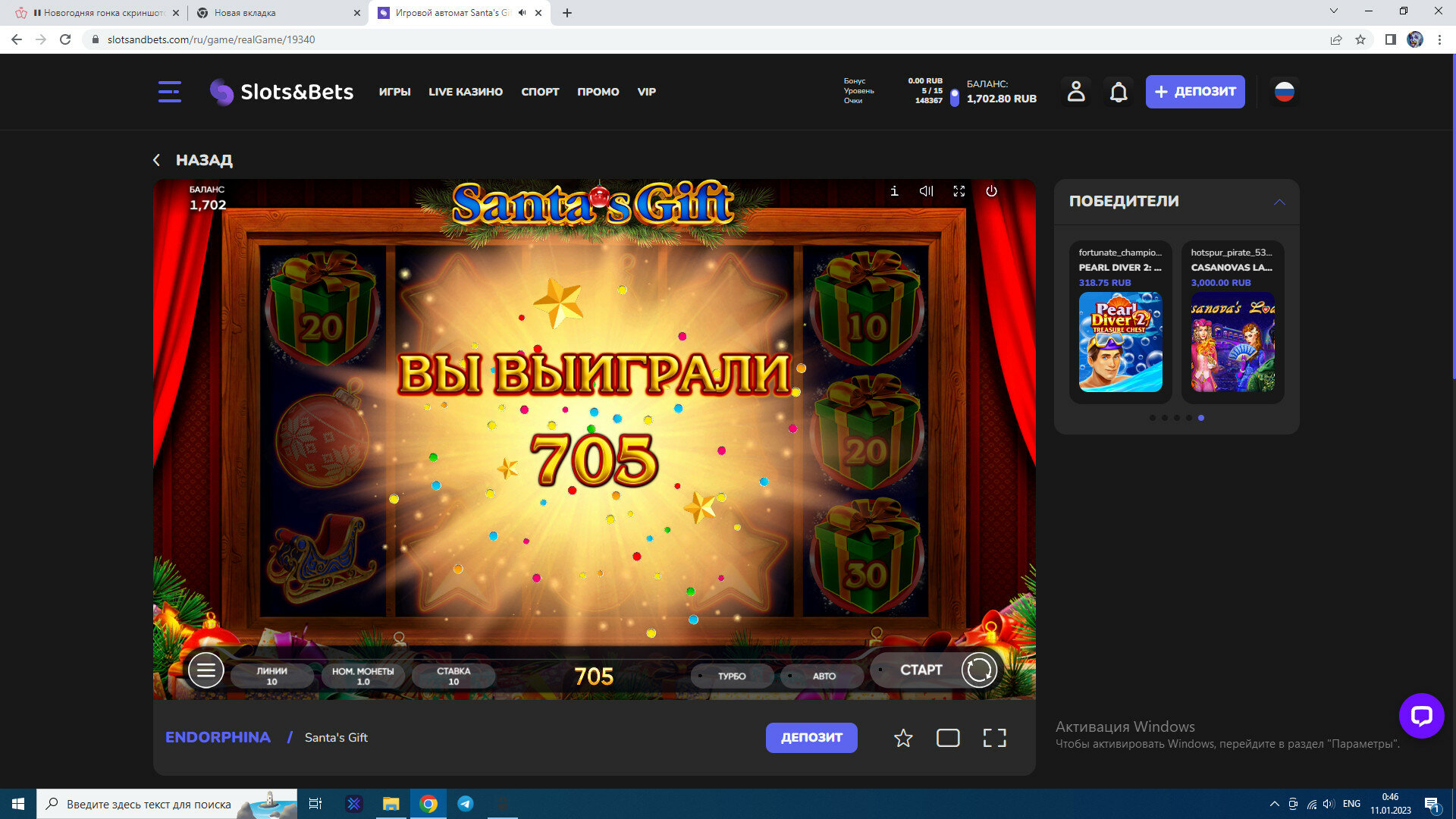
Task: Toggle the Авто spin mode
Action: point(823,676)
